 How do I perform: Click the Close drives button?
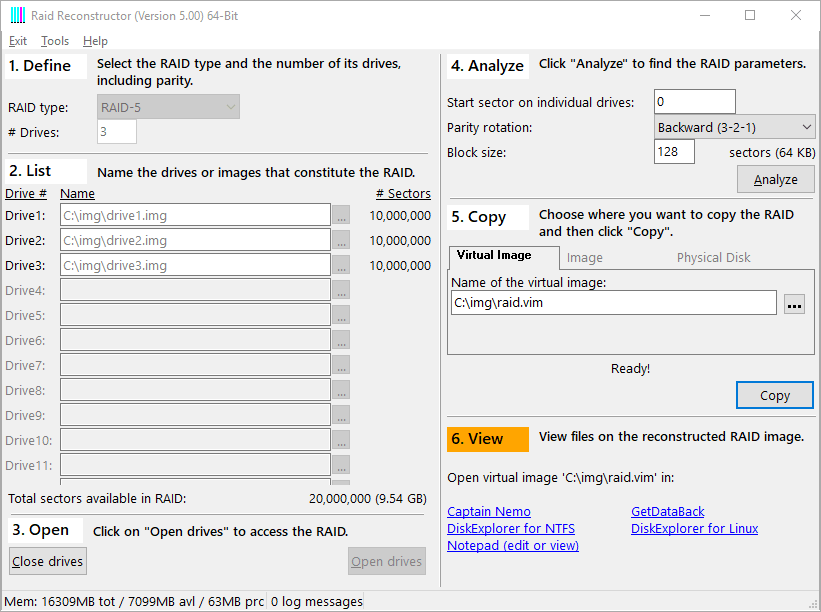pos(48,561)
